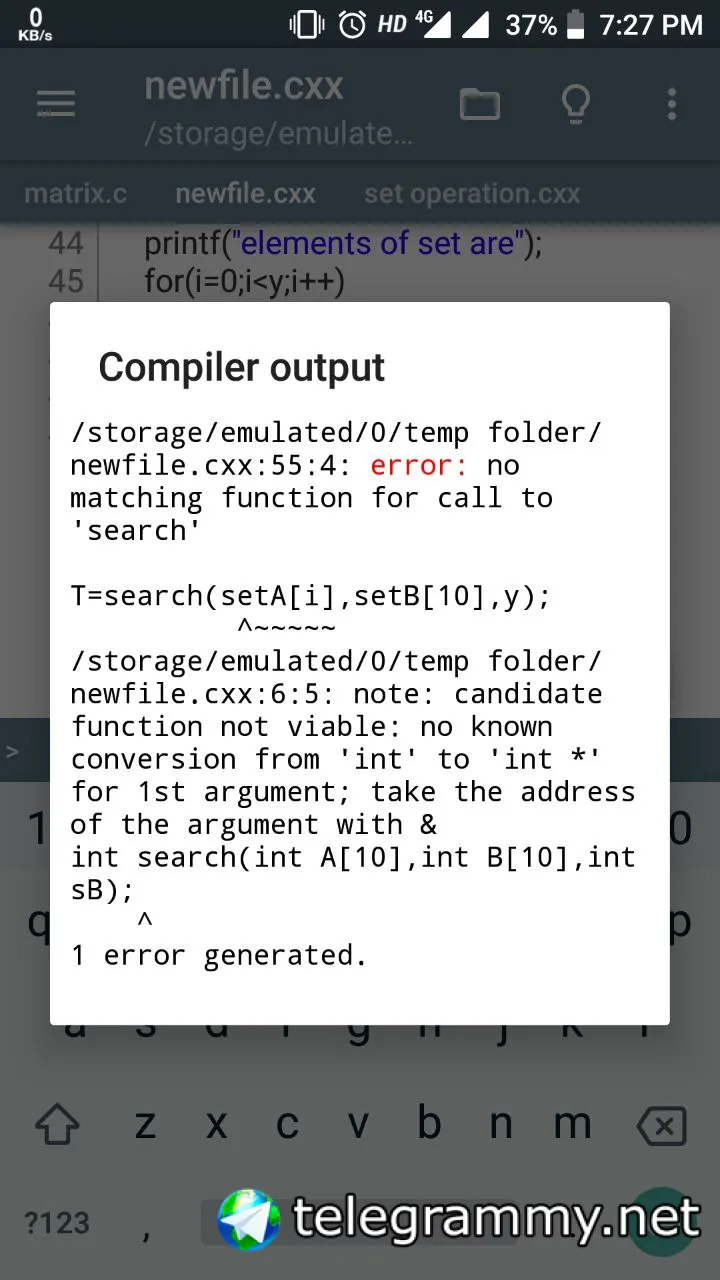The image size is (720, 1280).
Task: Toggle the keyboard shift key
Action: tap(57, 1124)
